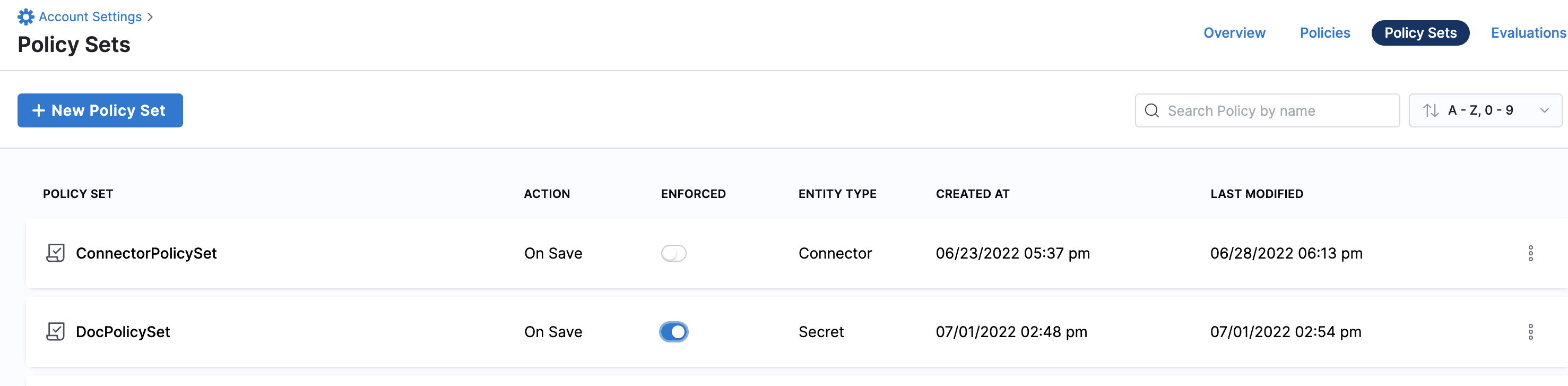This screenshot has width=1568, height=386.
Task: Switch to the Policies tab
Action: [1324, 33]
